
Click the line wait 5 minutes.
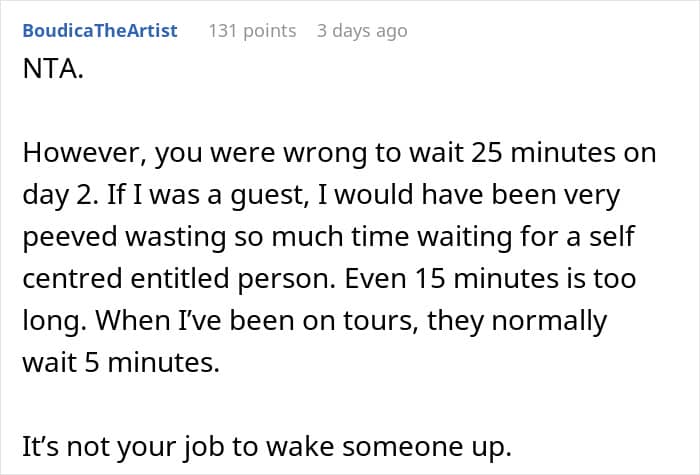click(x=121, y=362)
